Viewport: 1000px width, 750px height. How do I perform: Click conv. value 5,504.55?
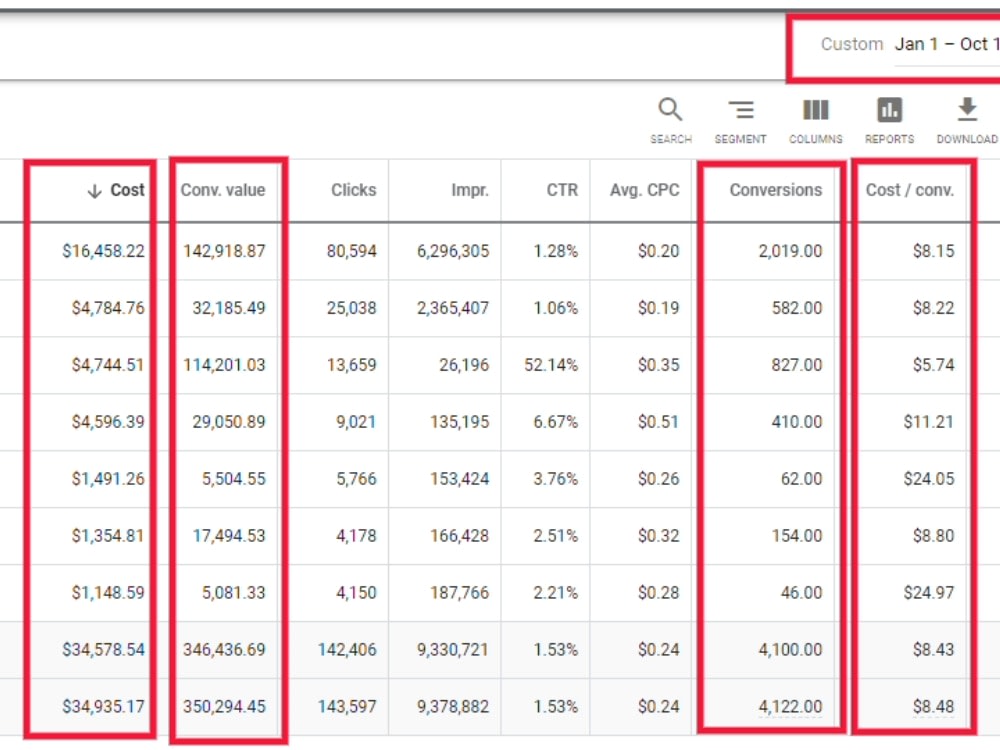coord(233,479)
